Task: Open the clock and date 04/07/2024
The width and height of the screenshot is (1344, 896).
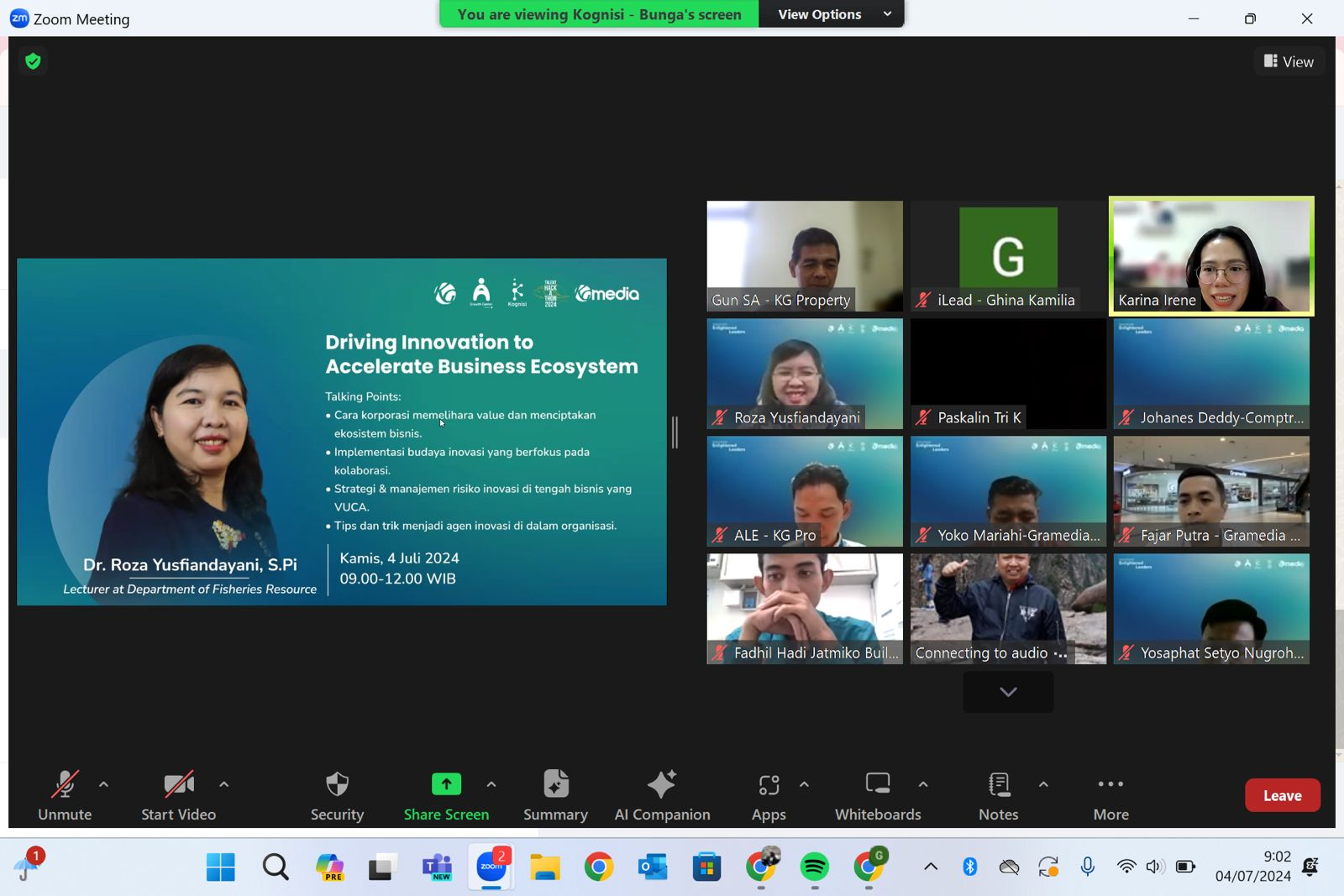Action: pos(1252,867)
